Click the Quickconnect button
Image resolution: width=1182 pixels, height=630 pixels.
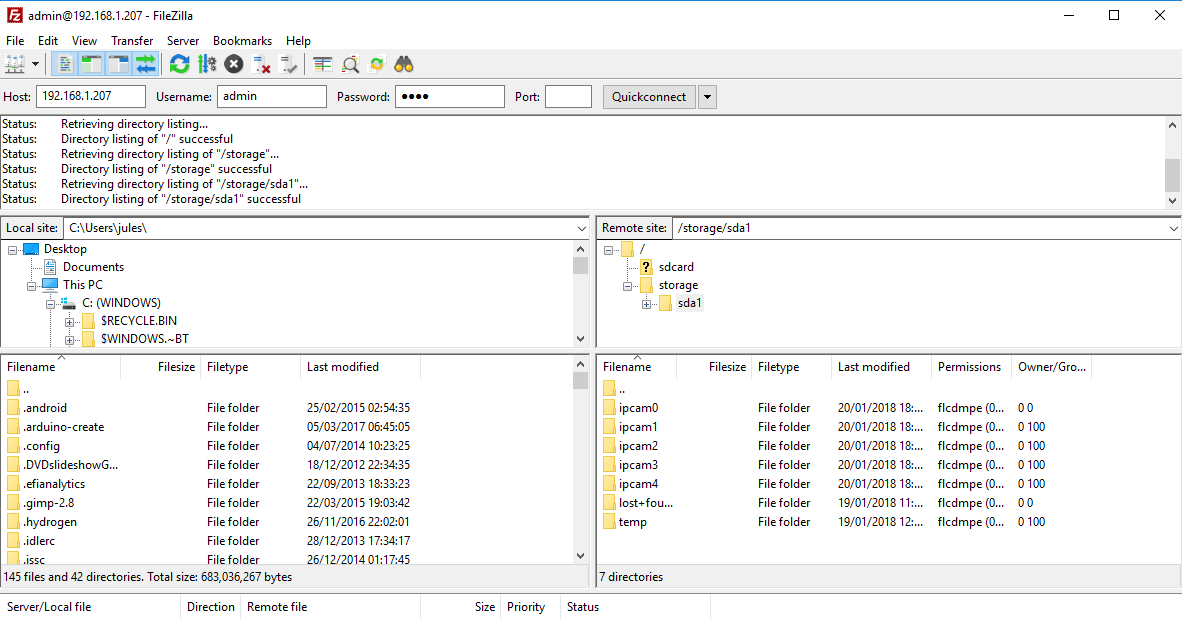(649, 97)
